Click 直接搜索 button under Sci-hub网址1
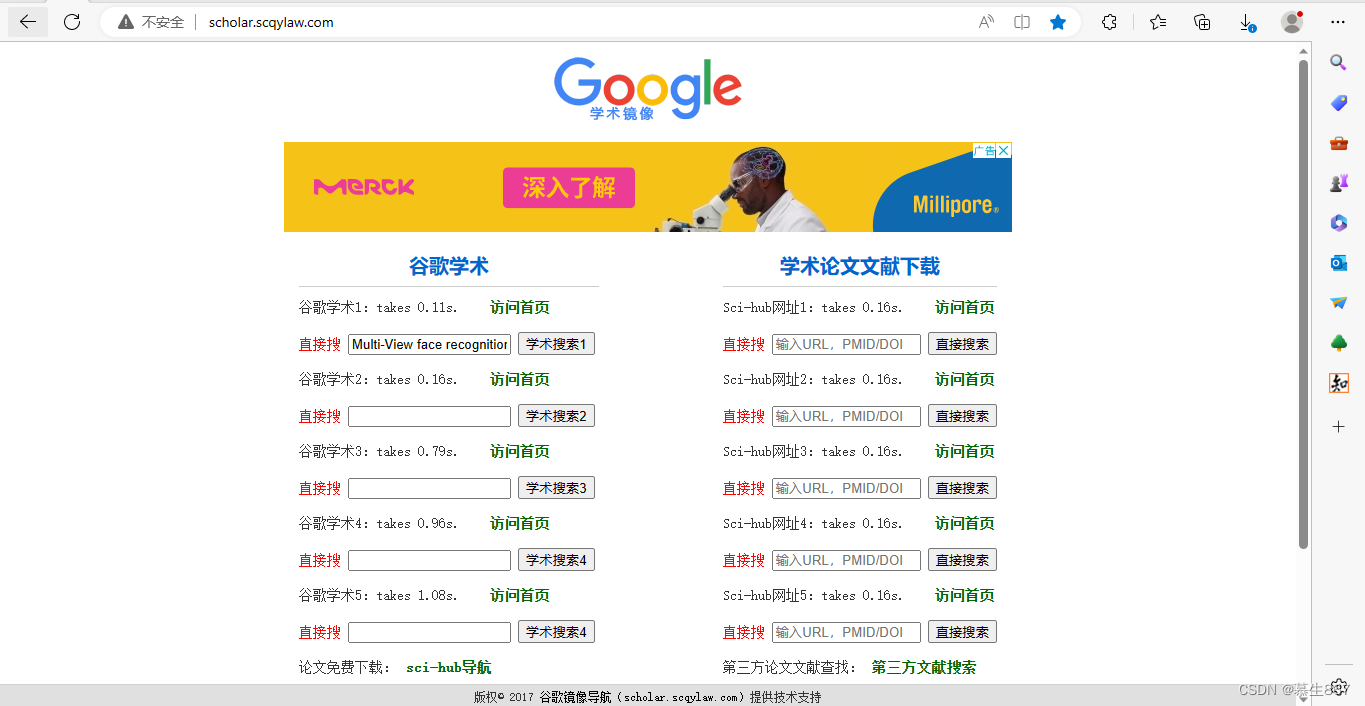 coord(962,344)
